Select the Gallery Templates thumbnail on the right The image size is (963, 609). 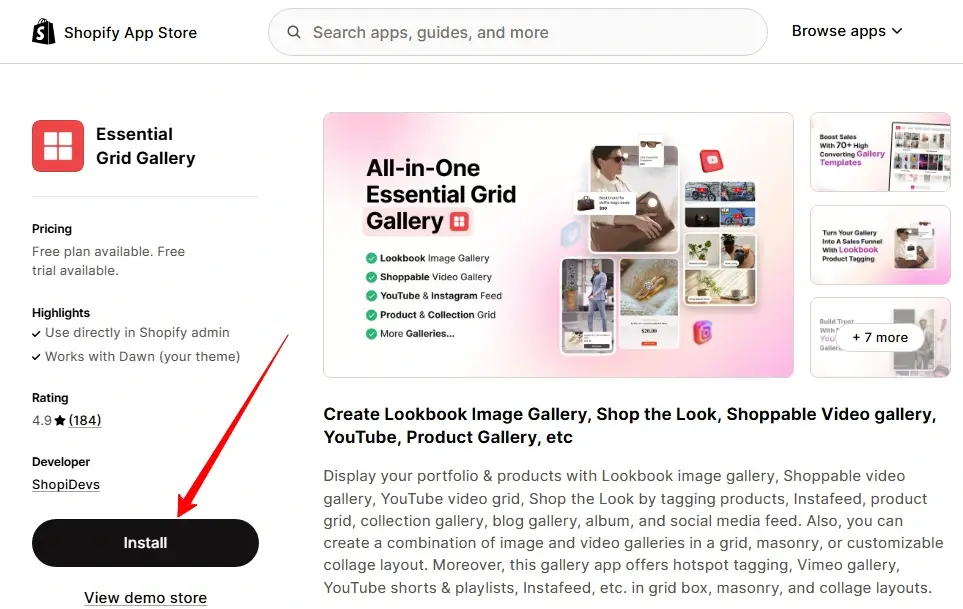tap(880, 152)
